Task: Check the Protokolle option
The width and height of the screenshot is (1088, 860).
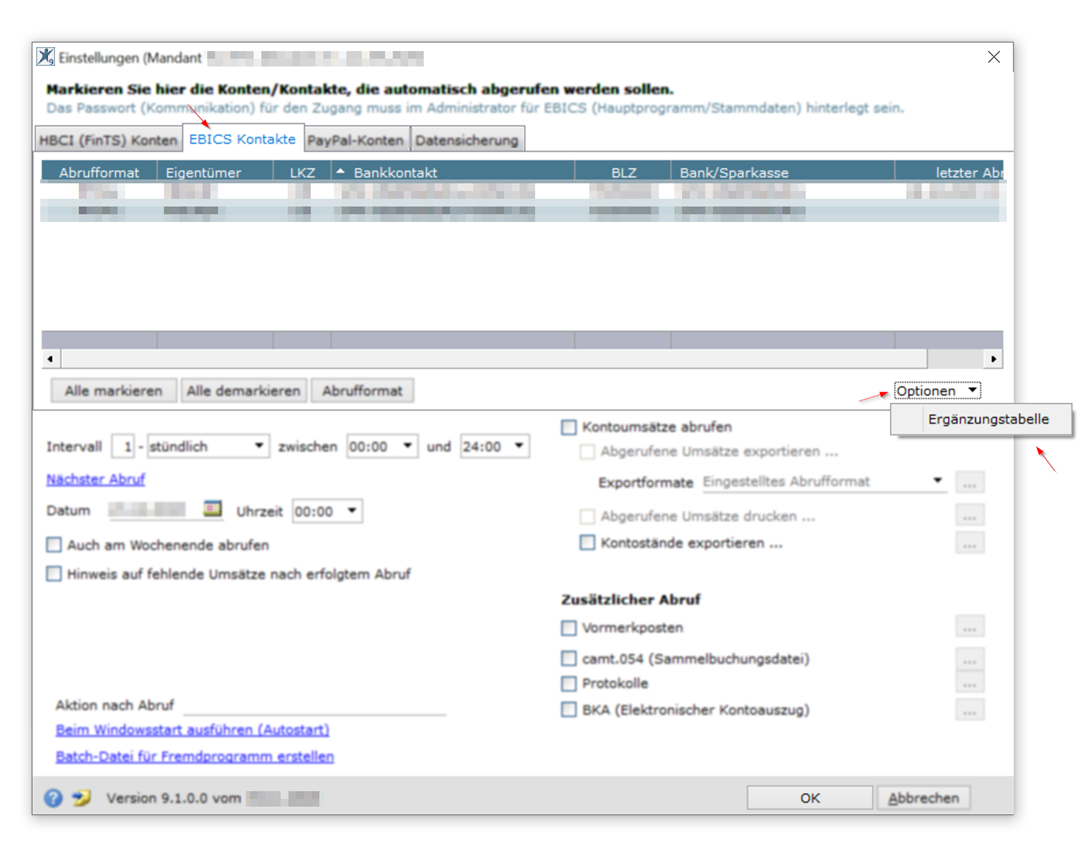Action: pos(569,684)
